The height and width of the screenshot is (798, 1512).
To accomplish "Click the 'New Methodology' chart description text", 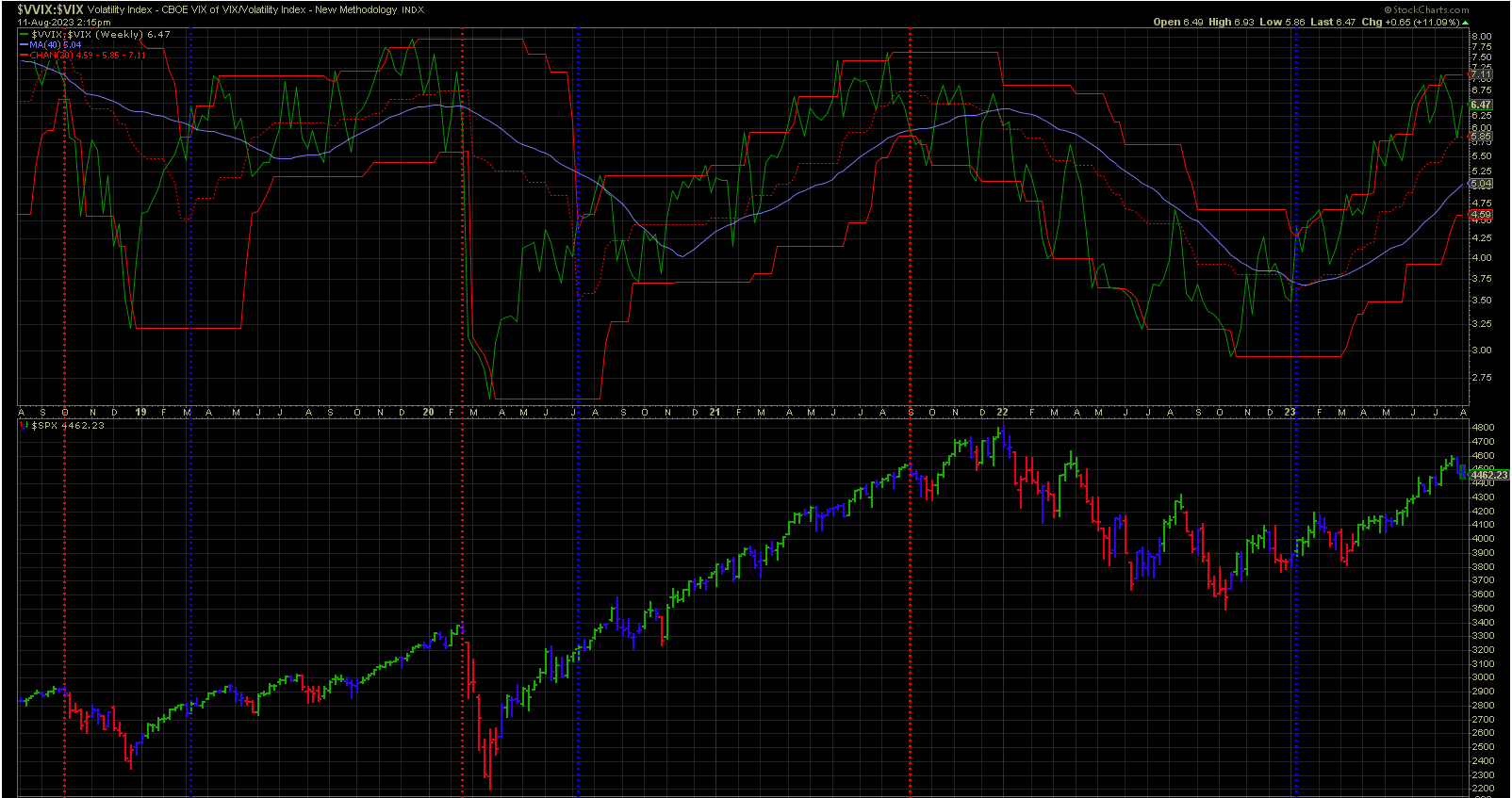I will [x=355, y=10].
